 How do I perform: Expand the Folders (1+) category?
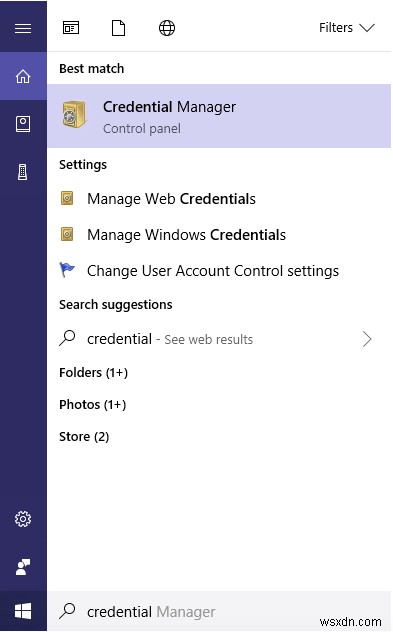tap(94, 372)
